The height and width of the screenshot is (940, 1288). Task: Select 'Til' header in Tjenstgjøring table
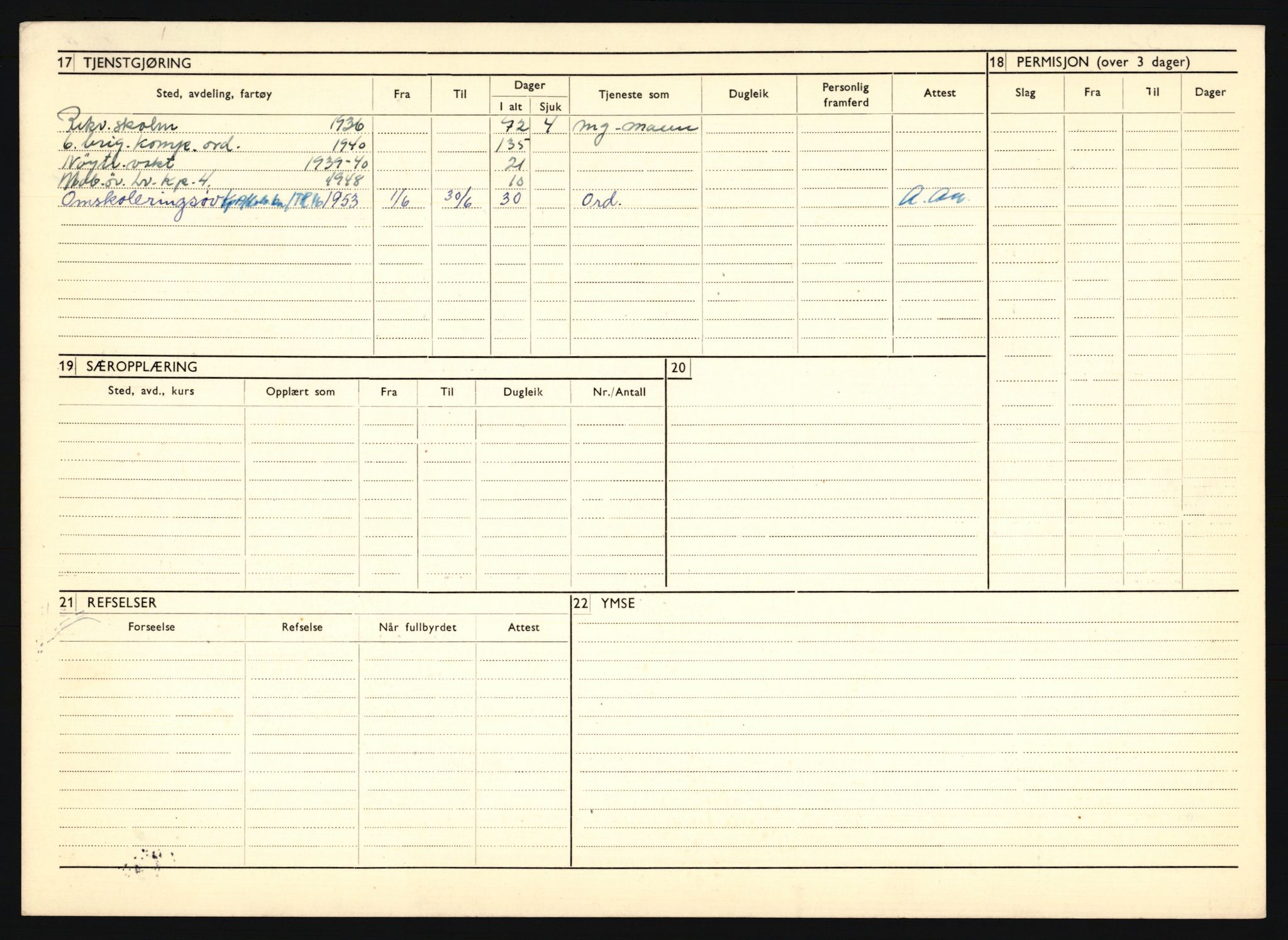click(460, 94)
